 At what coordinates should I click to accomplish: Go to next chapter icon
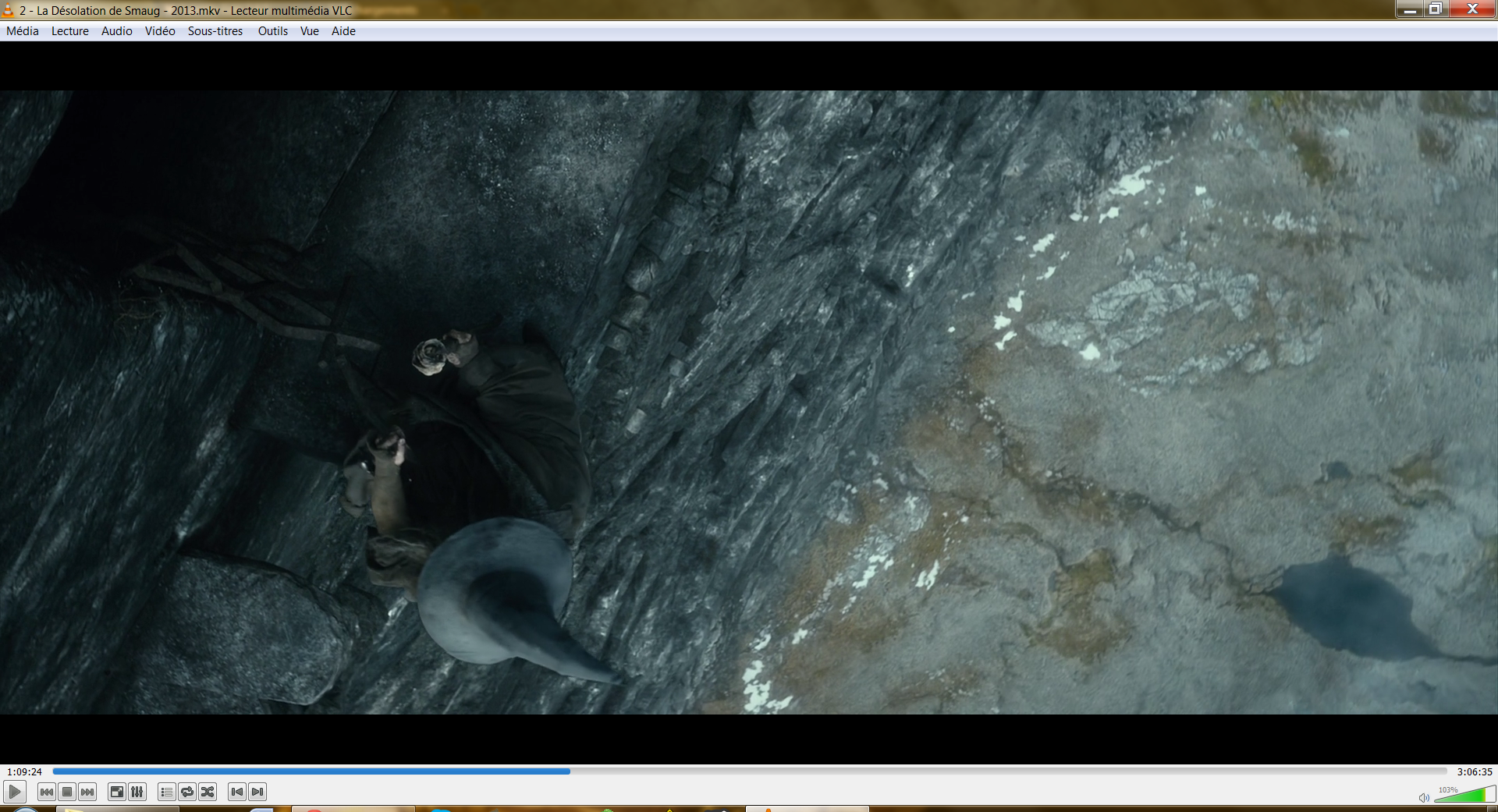click(x=257, y=792)
